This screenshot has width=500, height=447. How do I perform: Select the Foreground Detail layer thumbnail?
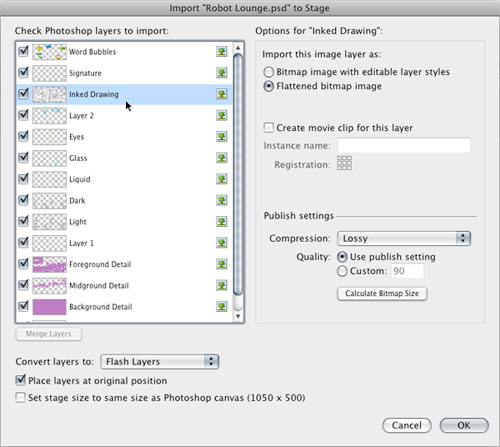click(49, 265)
